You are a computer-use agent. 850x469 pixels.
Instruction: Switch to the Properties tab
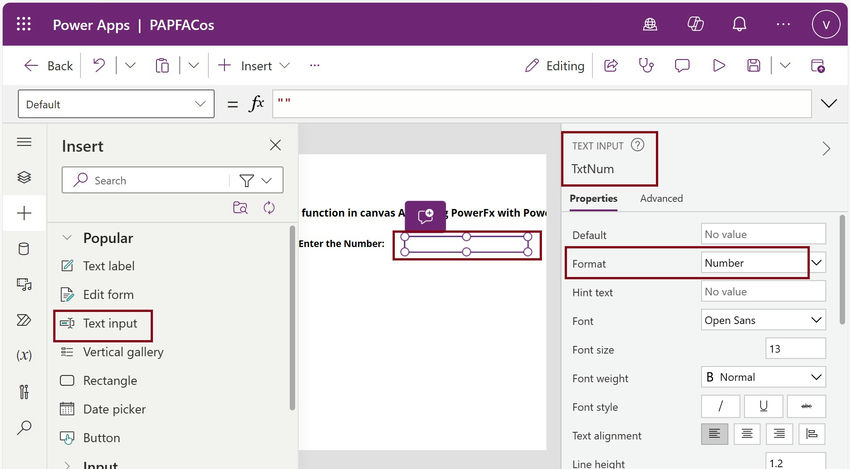(x=593, y=198)
